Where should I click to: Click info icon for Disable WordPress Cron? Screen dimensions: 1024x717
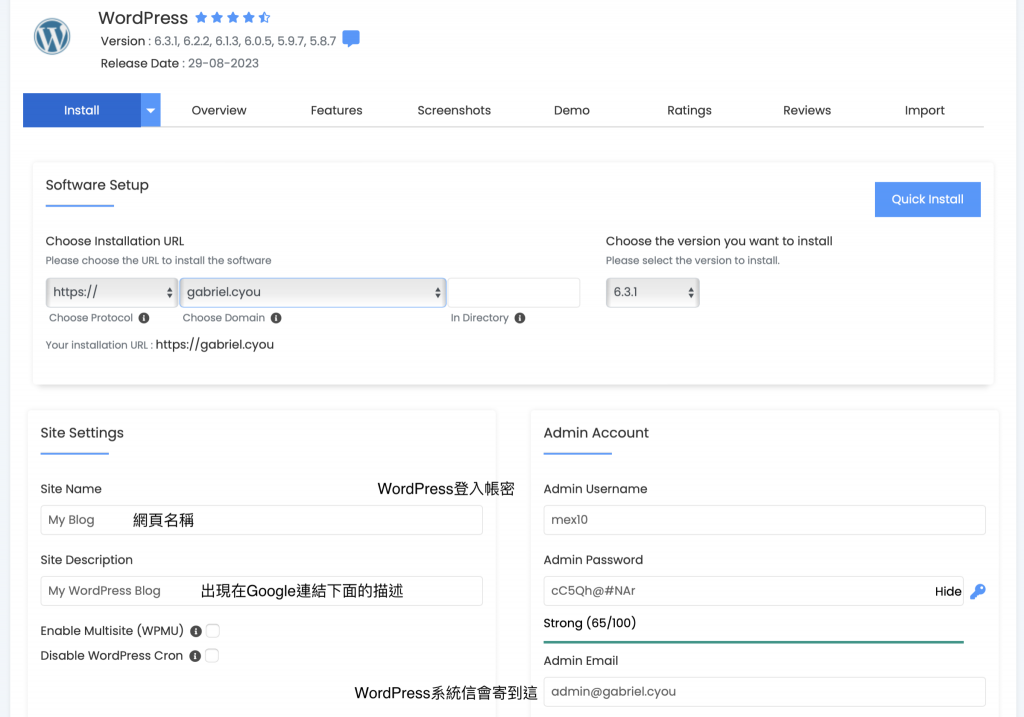pos(195,656)
